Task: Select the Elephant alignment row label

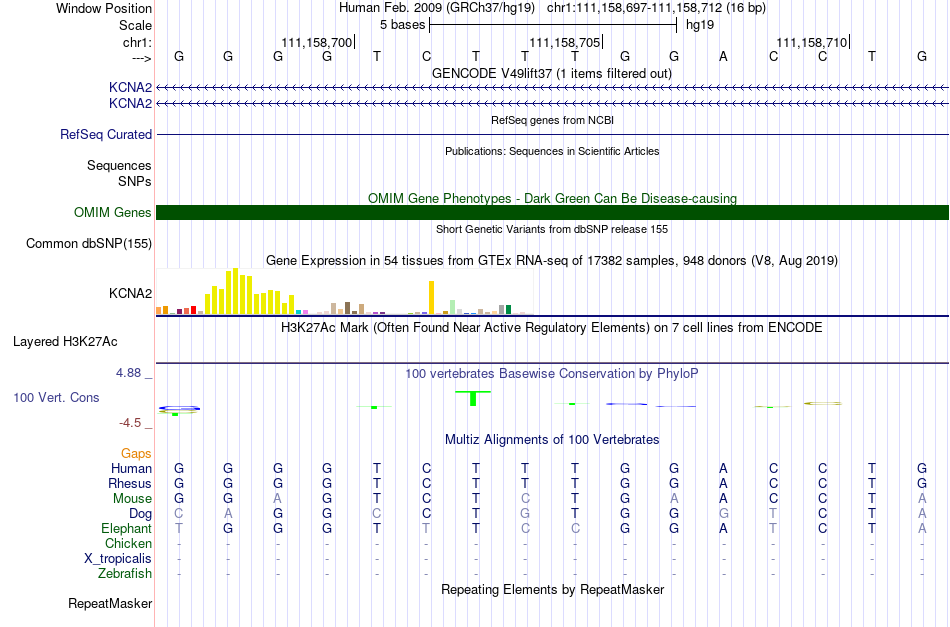Action: point(126,529)
